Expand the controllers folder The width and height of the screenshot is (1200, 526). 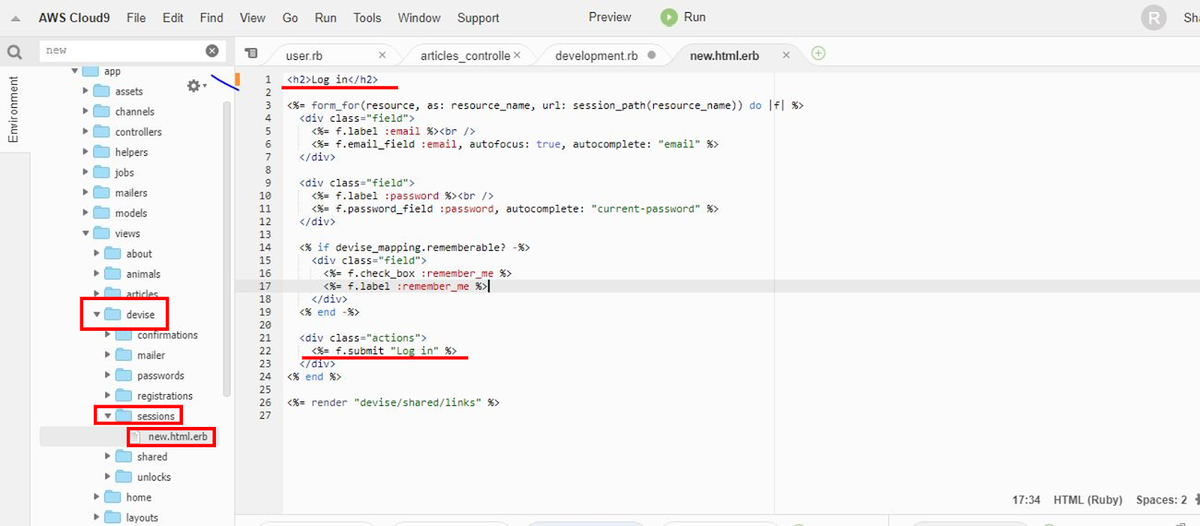click(x=86, y=132)
